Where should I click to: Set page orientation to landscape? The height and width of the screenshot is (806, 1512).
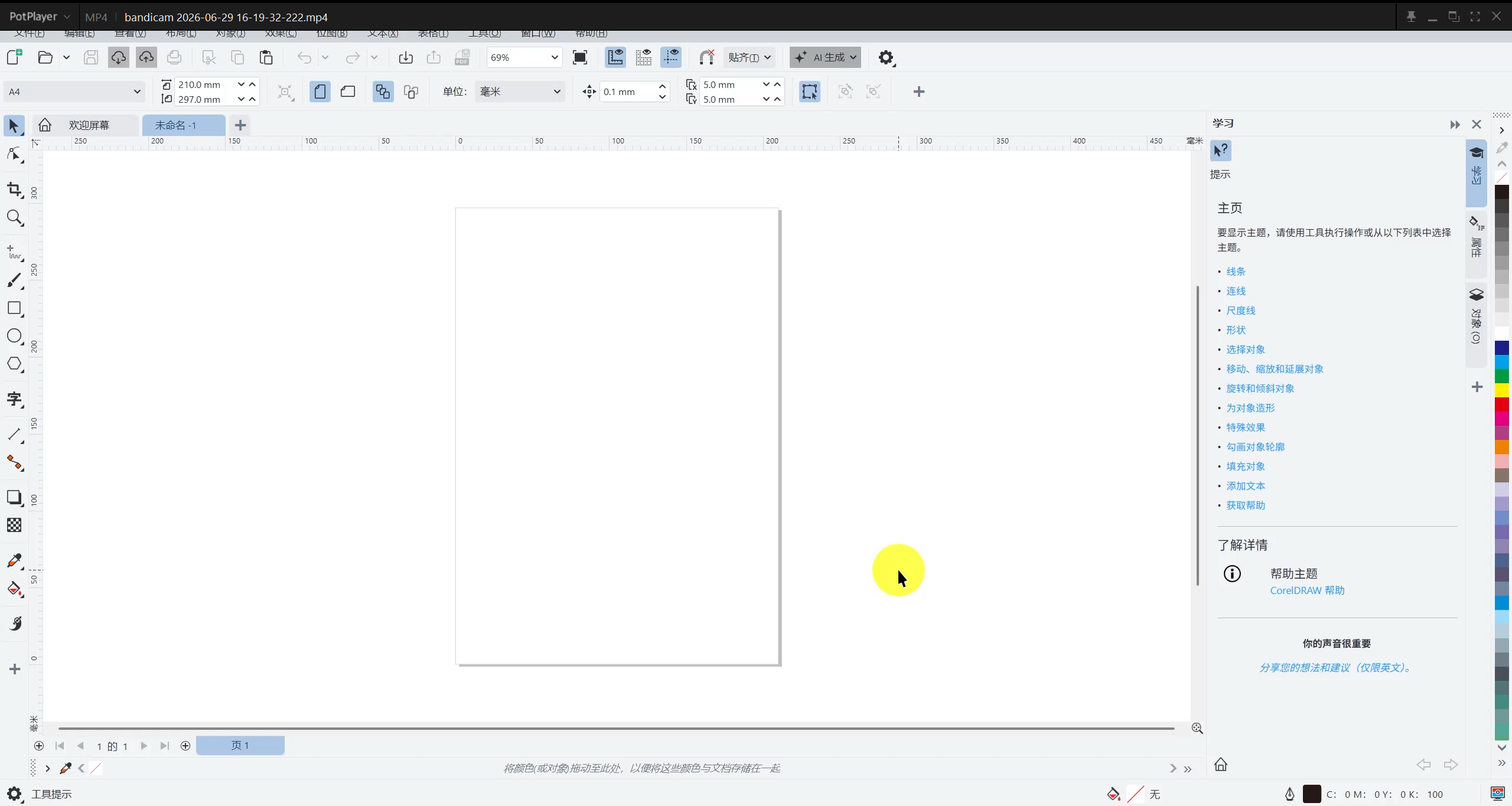click(x=348, y=92)
